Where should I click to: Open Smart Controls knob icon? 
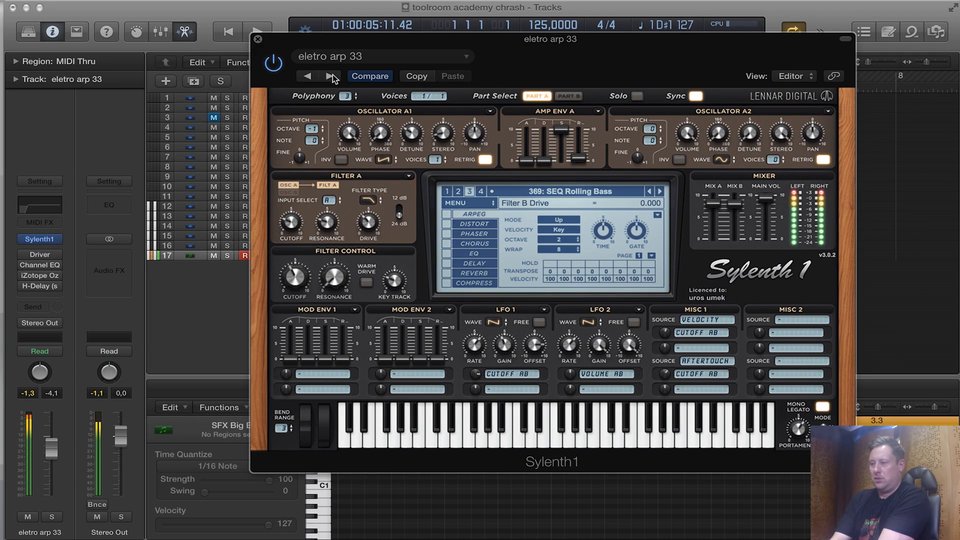136,32
